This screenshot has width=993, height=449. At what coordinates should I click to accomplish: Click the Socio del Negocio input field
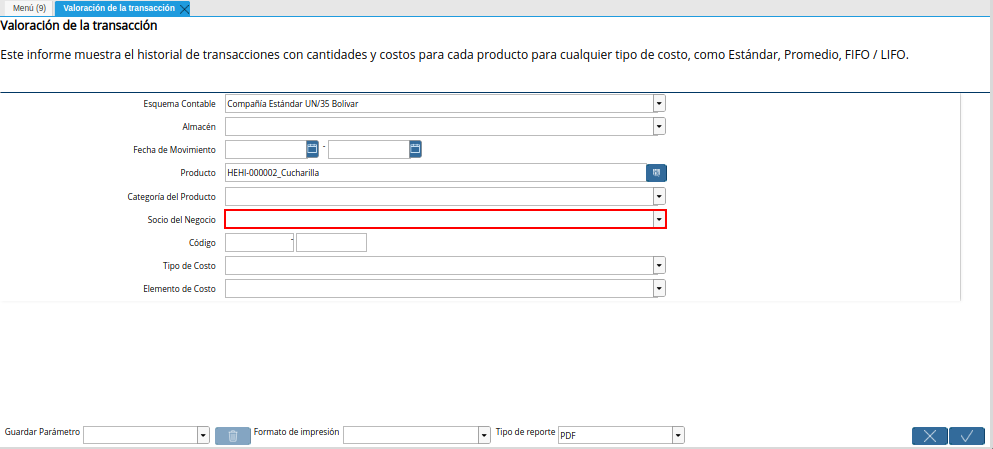440,219
